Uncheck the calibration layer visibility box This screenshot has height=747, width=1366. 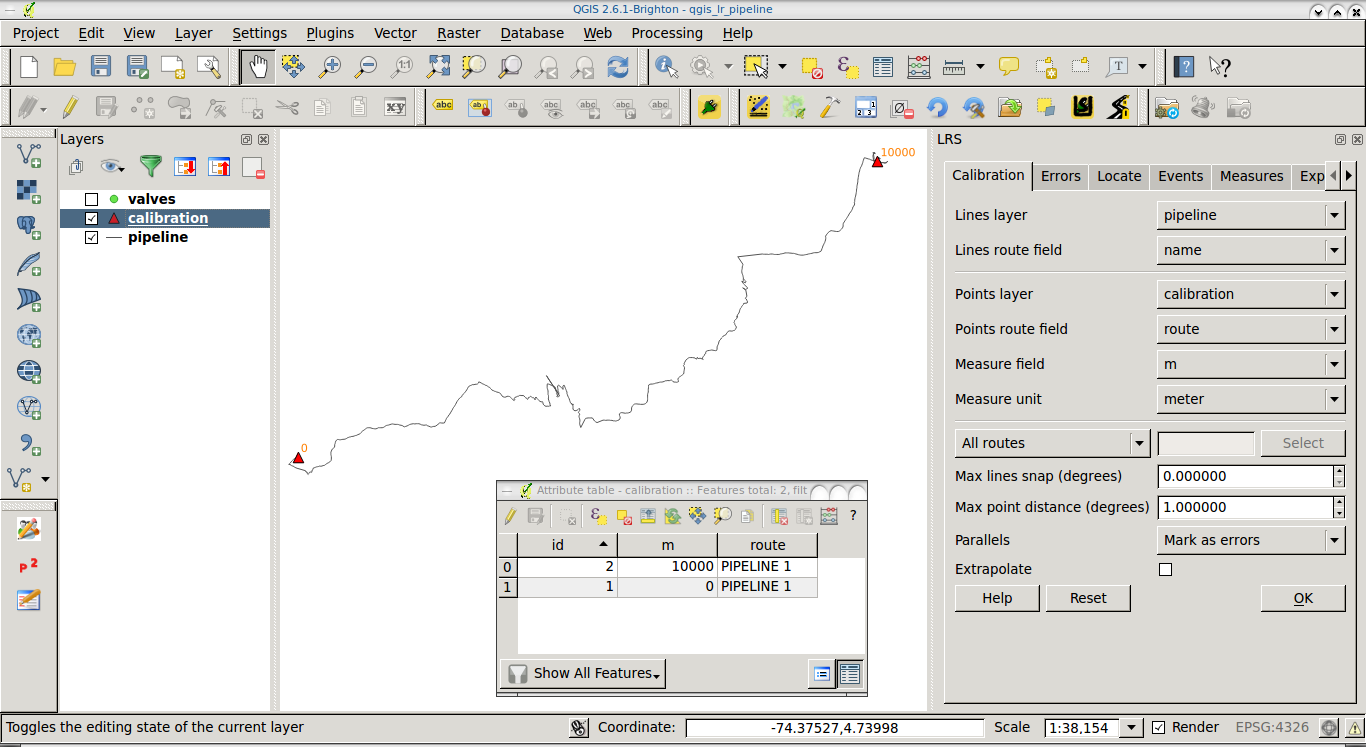click(91, 218)
